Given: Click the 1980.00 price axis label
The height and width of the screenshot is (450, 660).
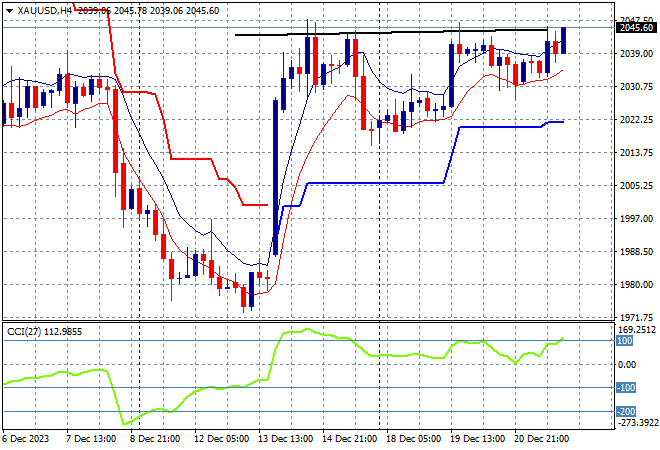Looking at the screenshot, I should [x=636, y=285].
